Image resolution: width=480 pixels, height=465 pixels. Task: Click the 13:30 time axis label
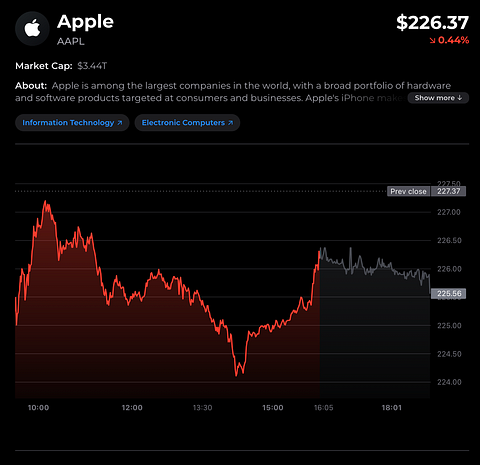[x=202, y=408]
